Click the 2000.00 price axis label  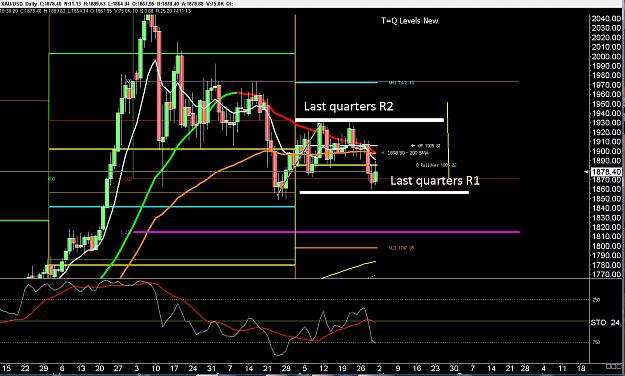pyautogui.click(x=606, y=57)
